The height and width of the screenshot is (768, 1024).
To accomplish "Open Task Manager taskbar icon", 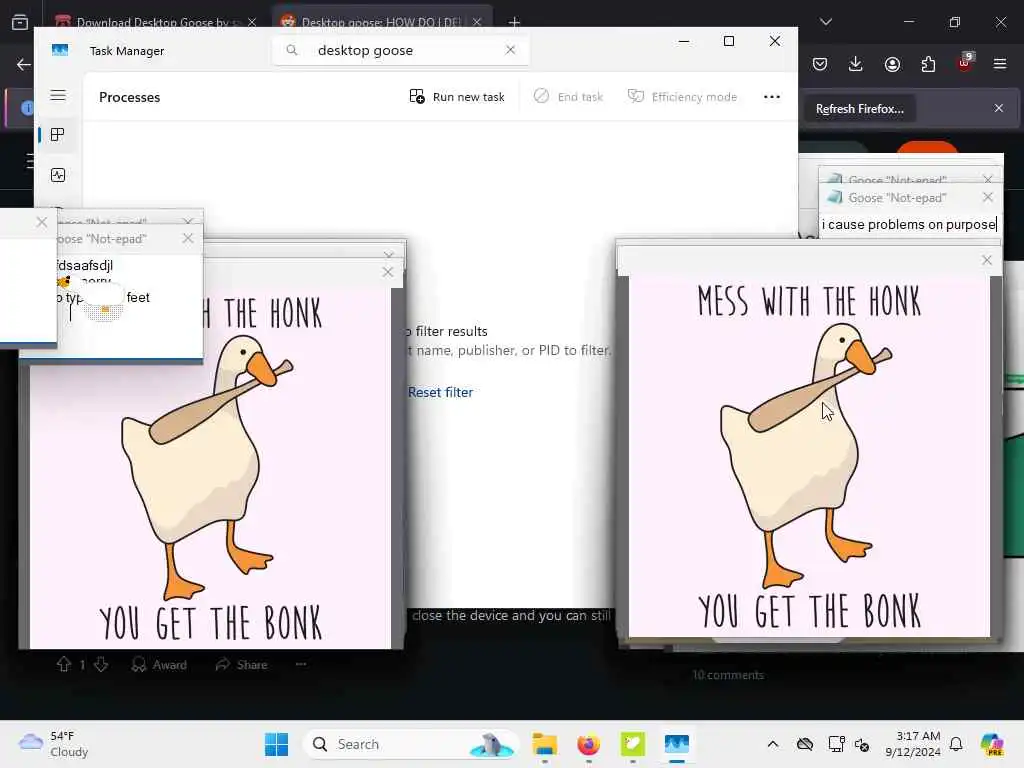I will pyautogui.click(x=677, y=744).
